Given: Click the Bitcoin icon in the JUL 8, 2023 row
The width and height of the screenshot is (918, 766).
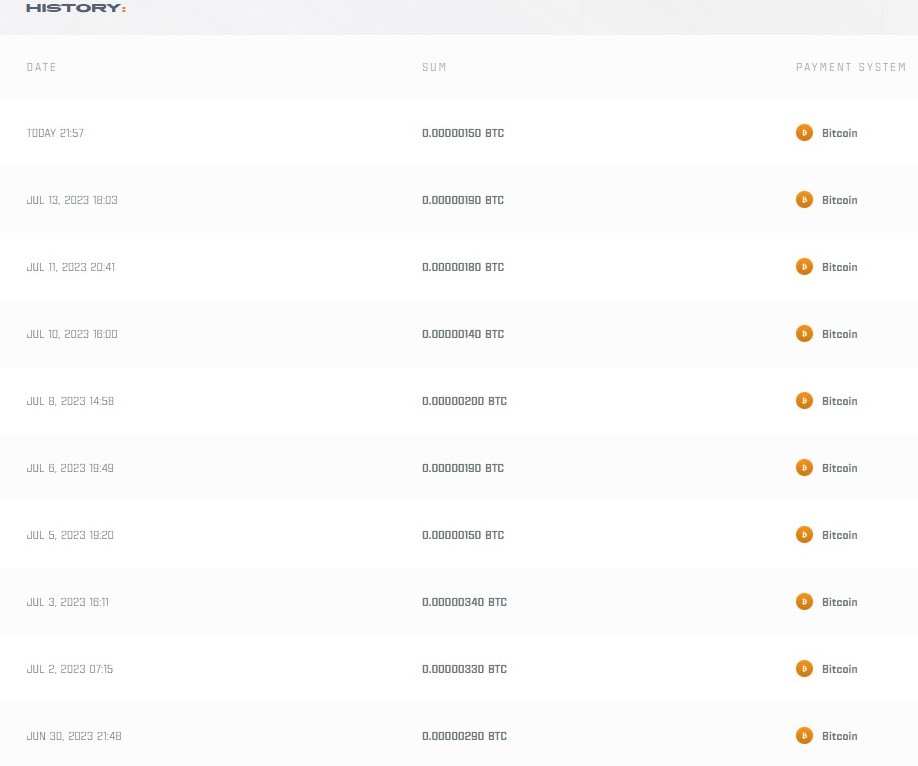Looking at the screenshot, I should click(804, 401).
